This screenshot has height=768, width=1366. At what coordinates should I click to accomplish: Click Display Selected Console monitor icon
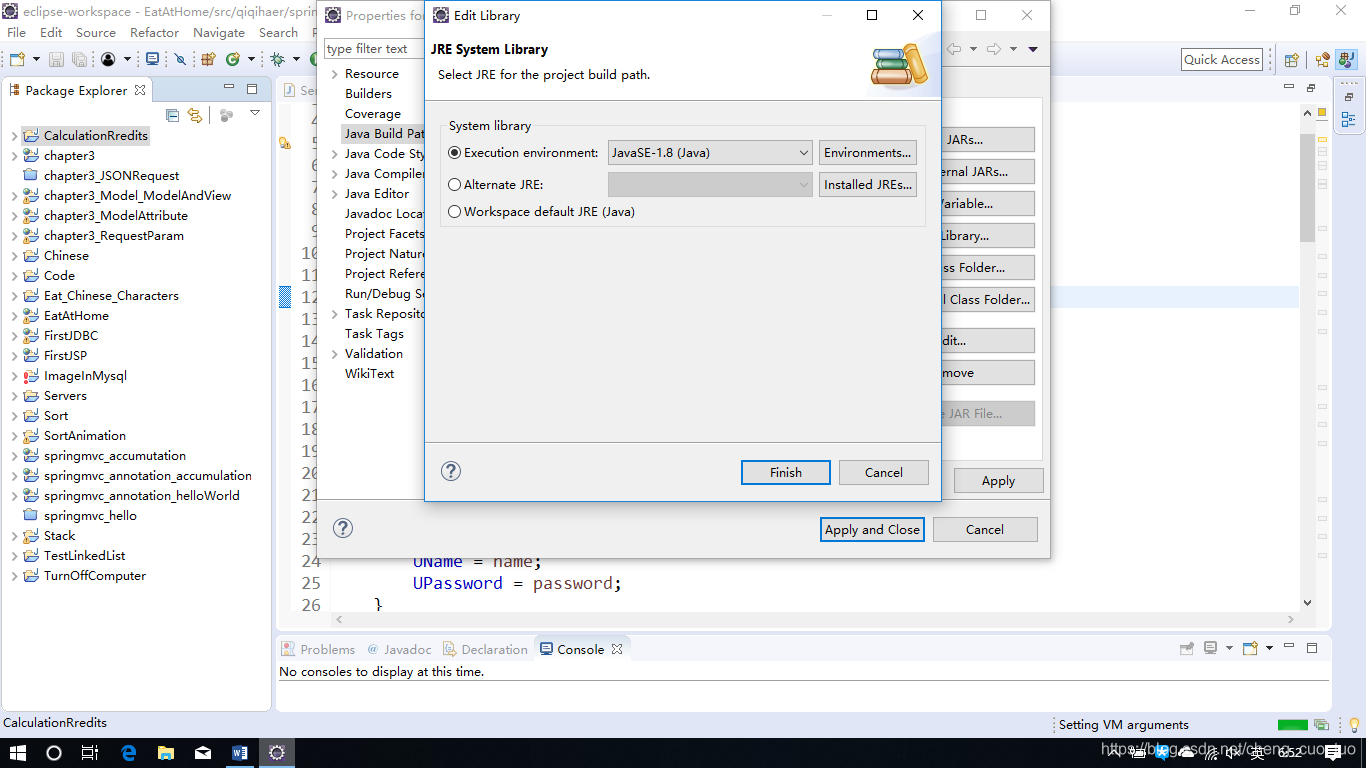(x=1211, y=649)
